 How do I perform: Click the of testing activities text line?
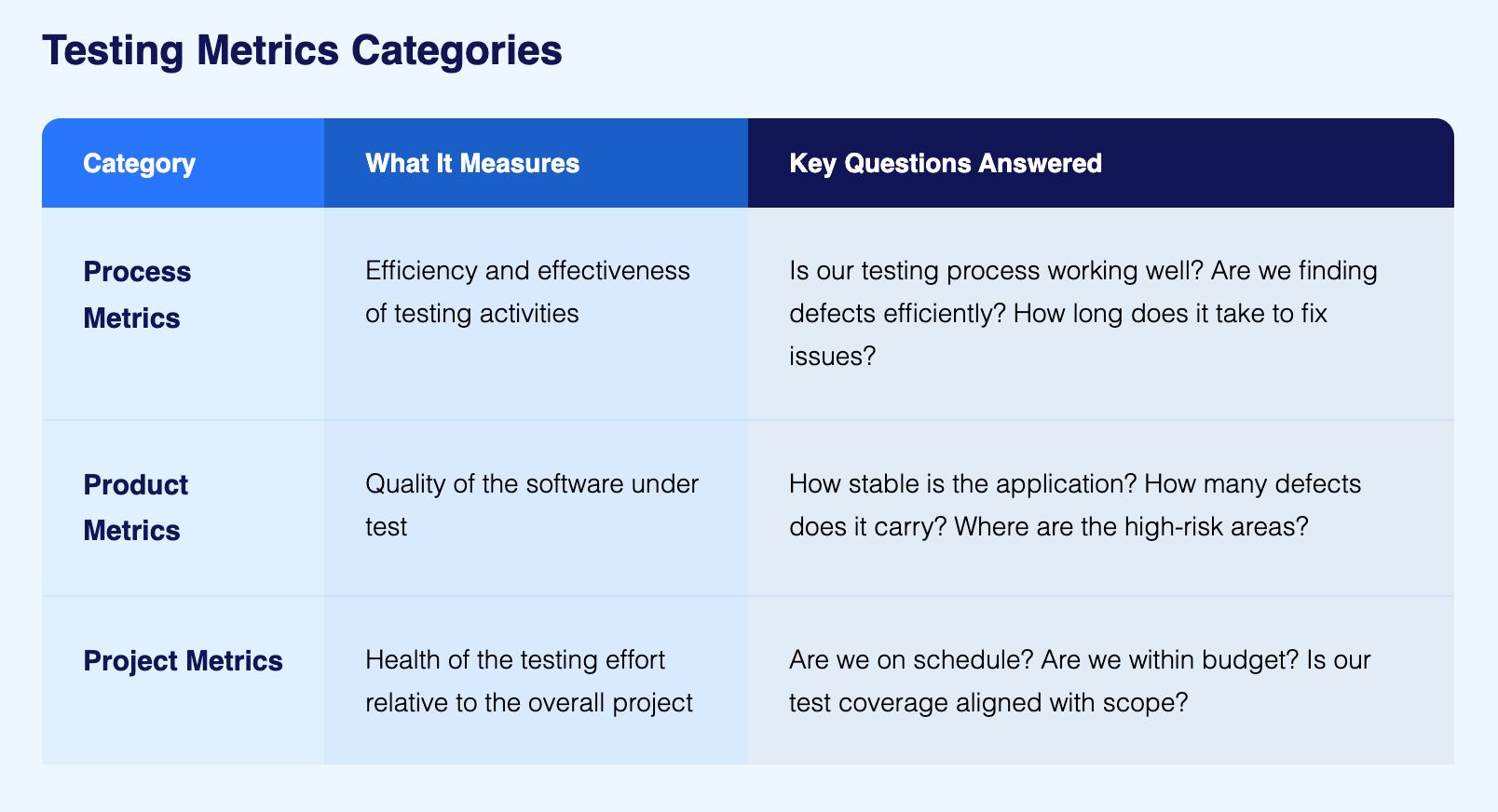472,313
